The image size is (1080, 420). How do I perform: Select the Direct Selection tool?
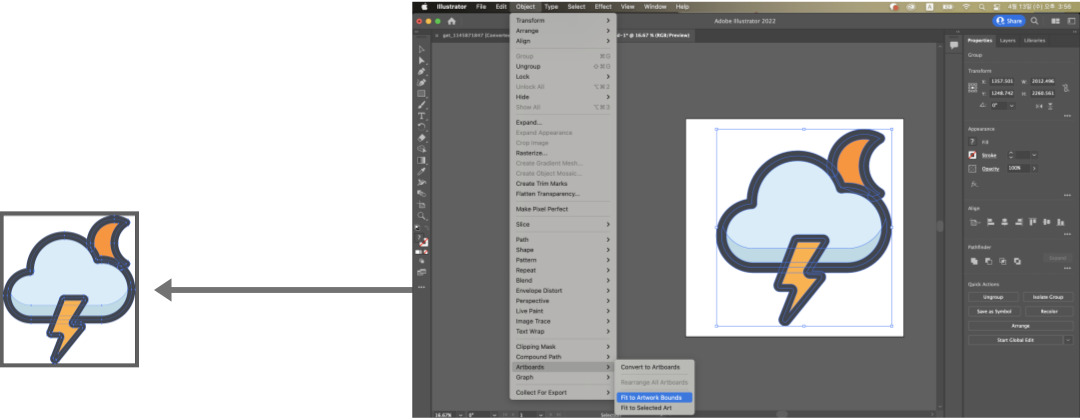point(422,60)
